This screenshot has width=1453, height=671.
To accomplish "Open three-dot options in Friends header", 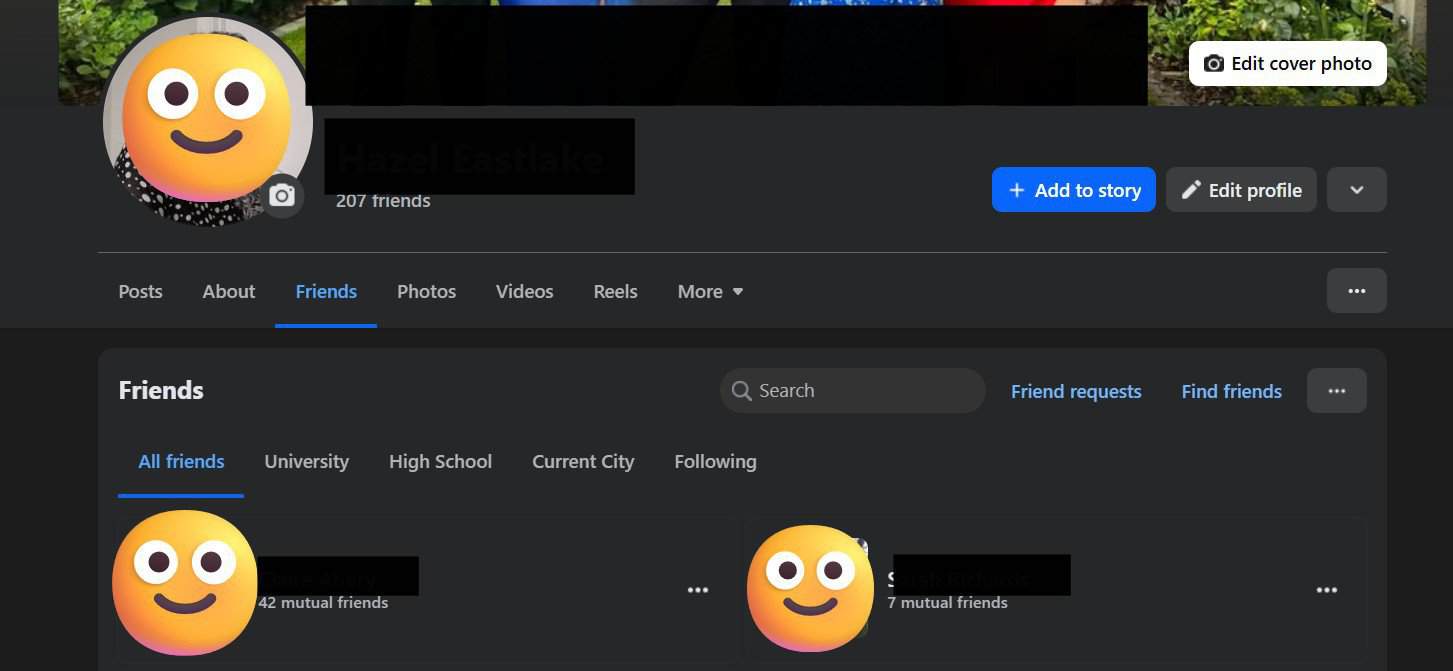I will [1336, 391].
